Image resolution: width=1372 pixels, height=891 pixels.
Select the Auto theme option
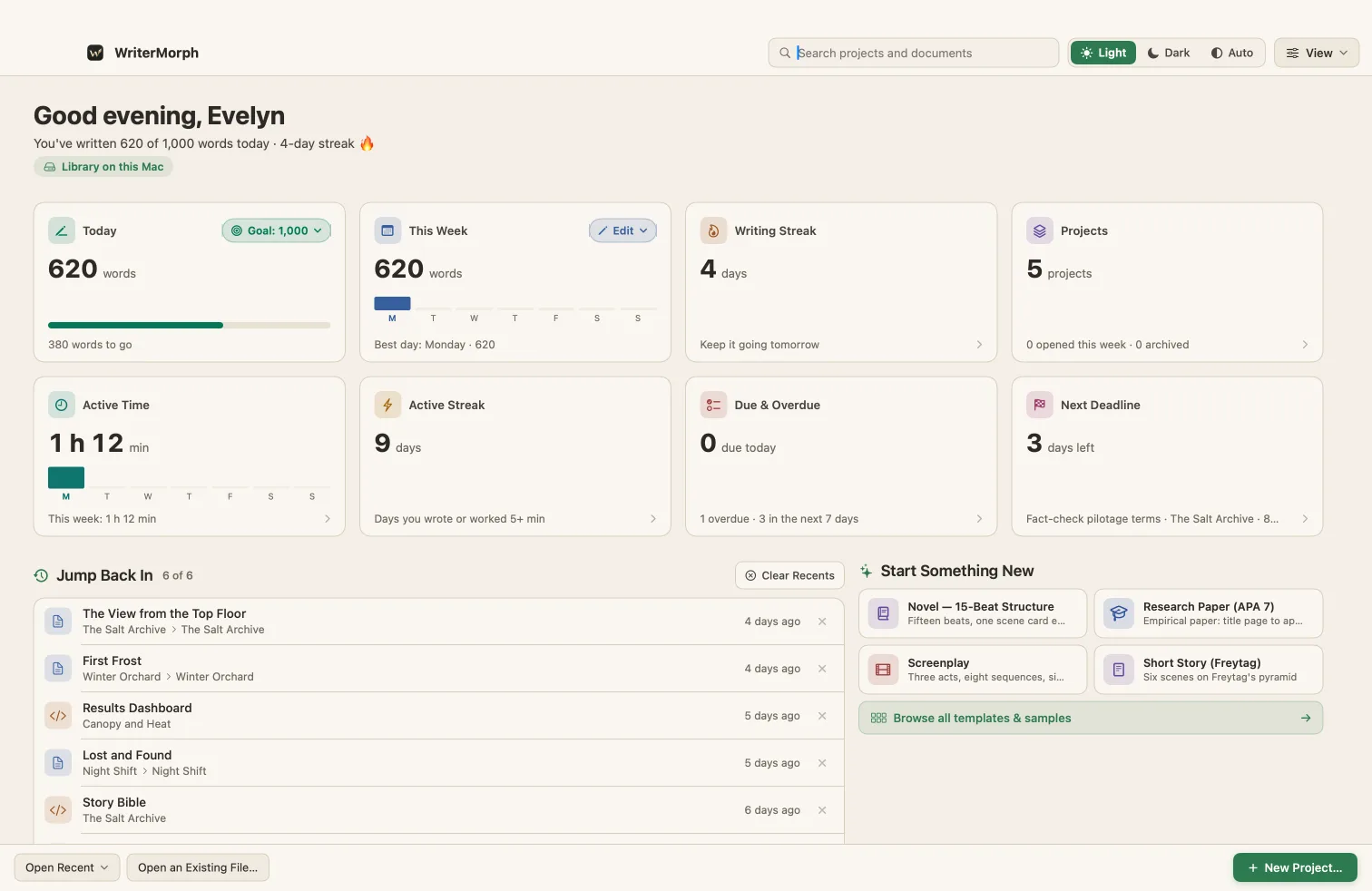[x=1232, y=53]
